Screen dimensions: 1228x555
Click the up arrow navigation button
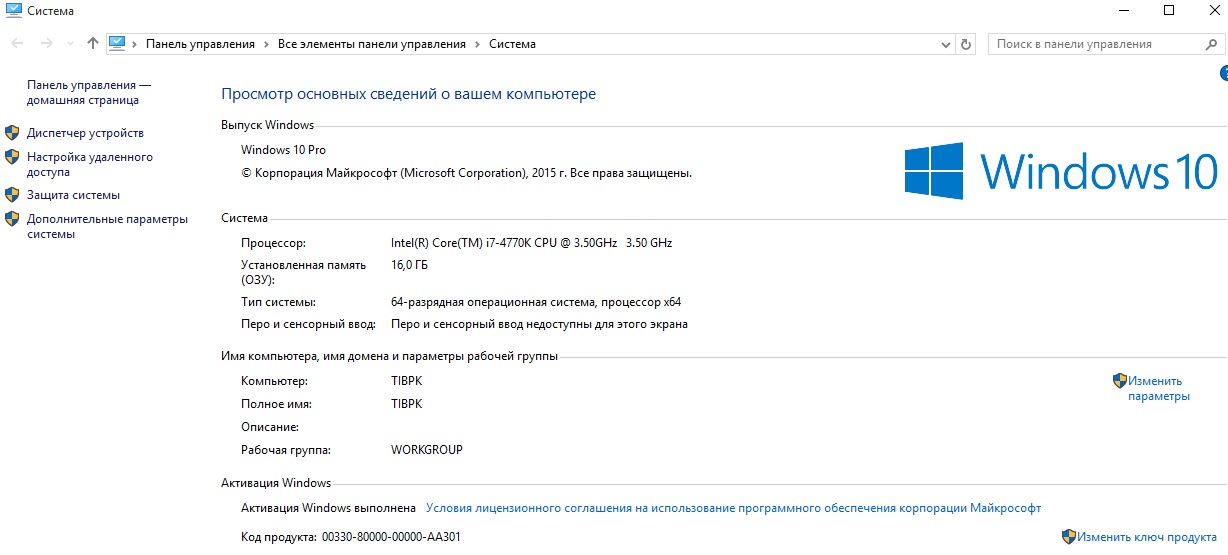93,44
